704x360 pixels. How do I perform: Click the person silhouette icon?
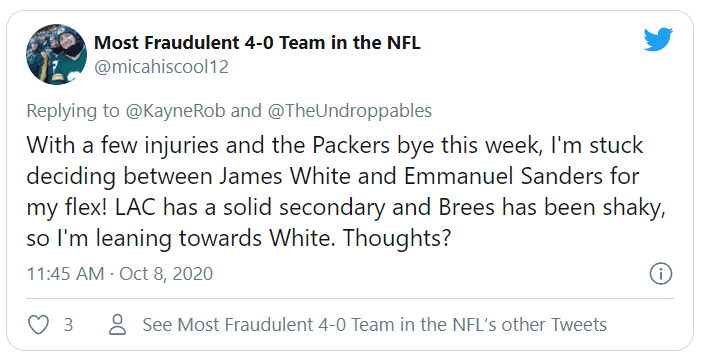coord(118,325)
